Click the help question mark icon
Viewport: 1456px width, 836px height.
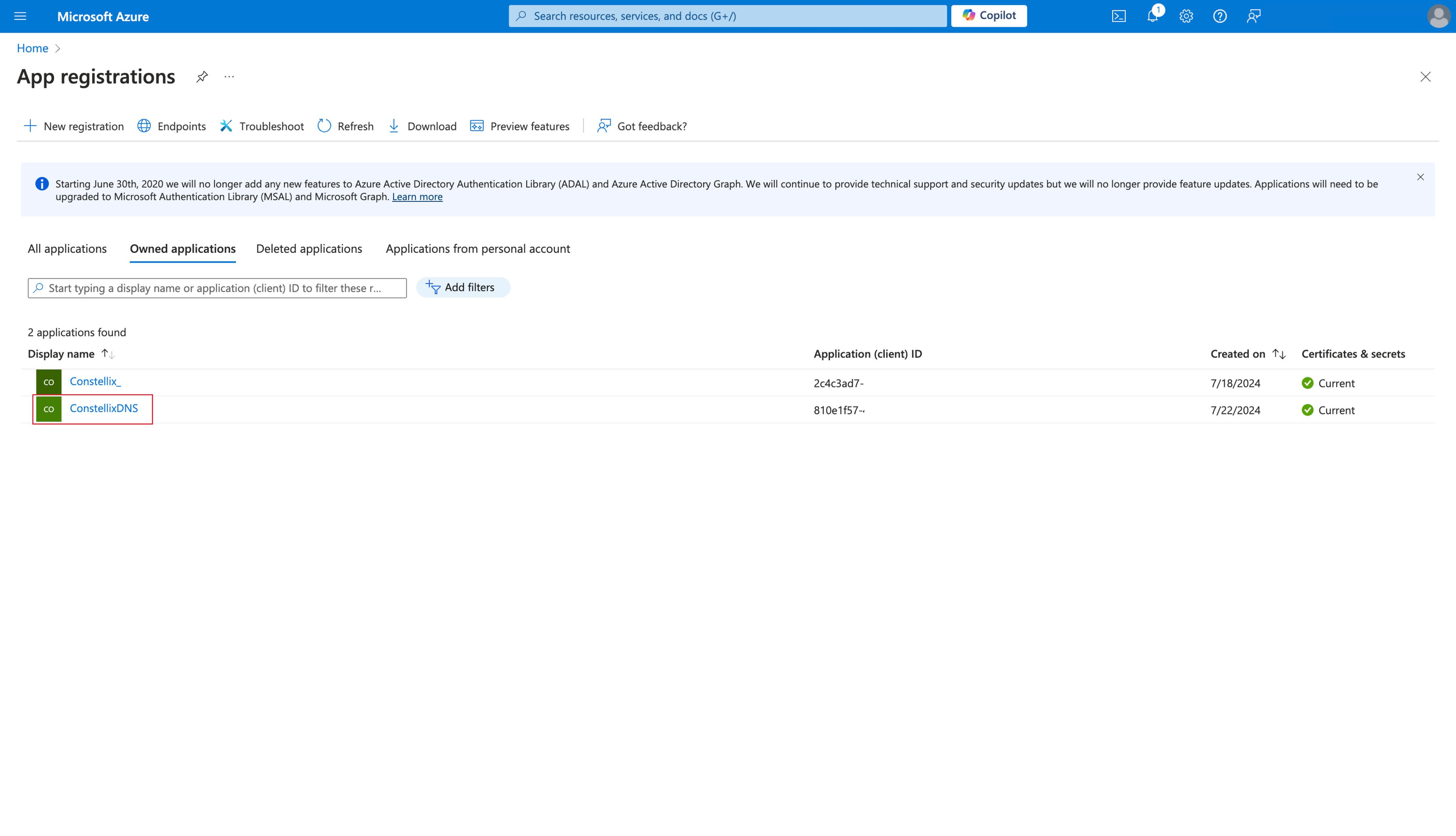pyautogui.click(x=1220, y=16)
